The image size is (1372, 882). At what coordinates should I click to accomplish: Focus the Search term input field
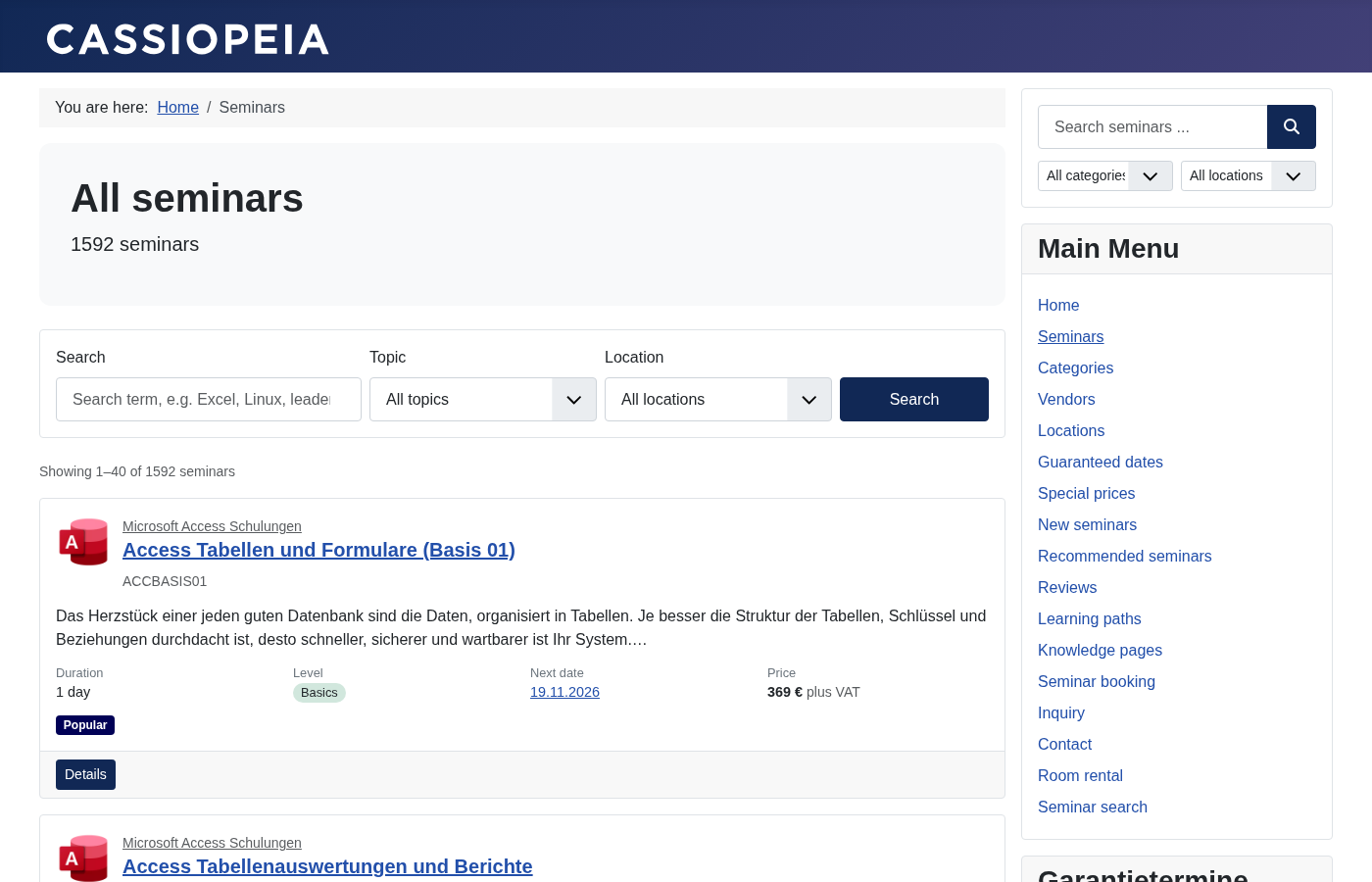[x=209, y=400]
